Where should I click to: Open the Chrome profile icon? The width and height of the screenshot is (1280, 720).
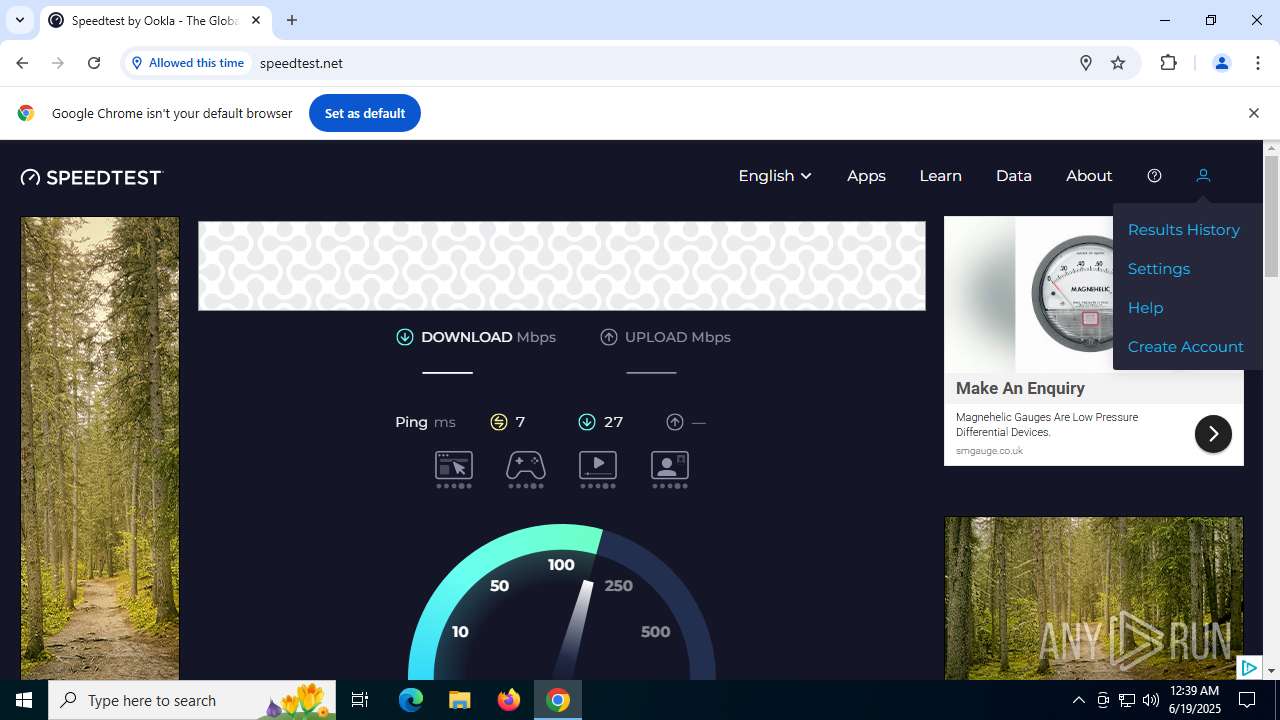tap(1221, 63)
